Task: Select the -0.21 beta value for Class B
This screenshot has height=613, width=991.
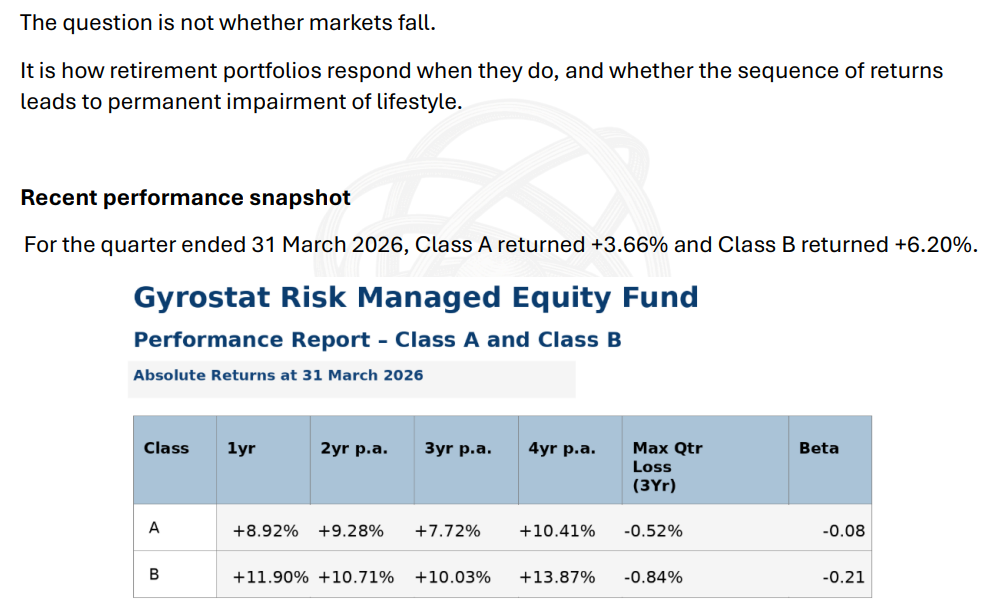Action: (843, 577)
